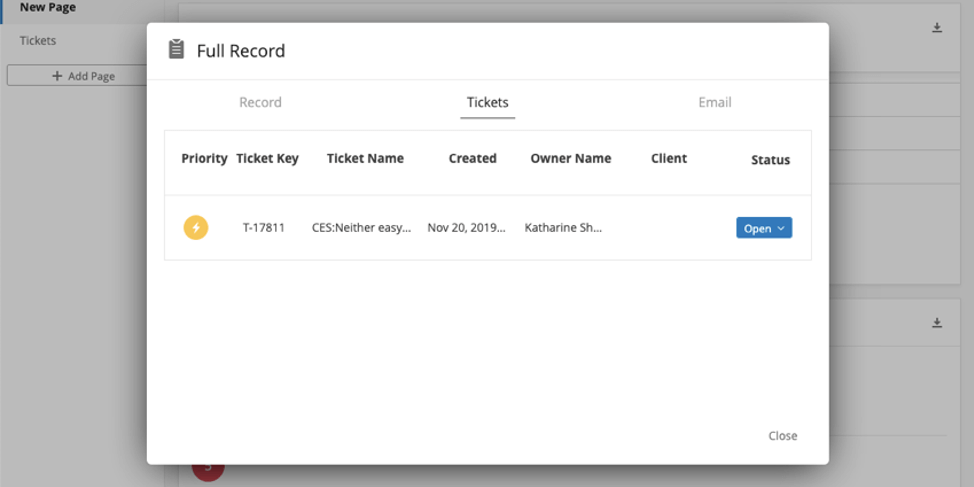Click the red circle avatar below the dialog
Screen dimensions: 974x487
[x=208, y=468]
